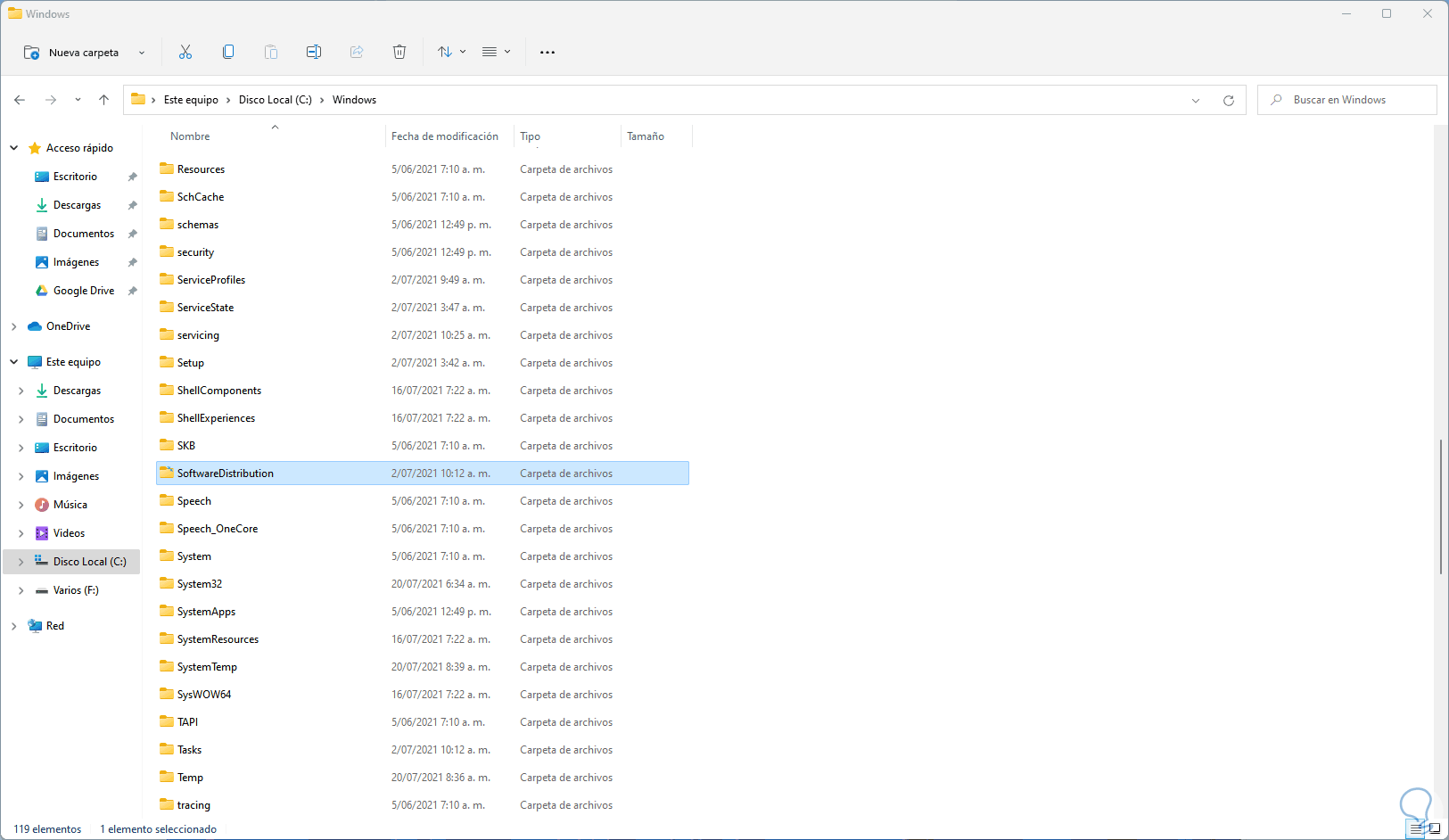This screenshot has width=1449, height=840.
Task: Click the vertical scrollbar thumb
Action: coord(1441,506)
